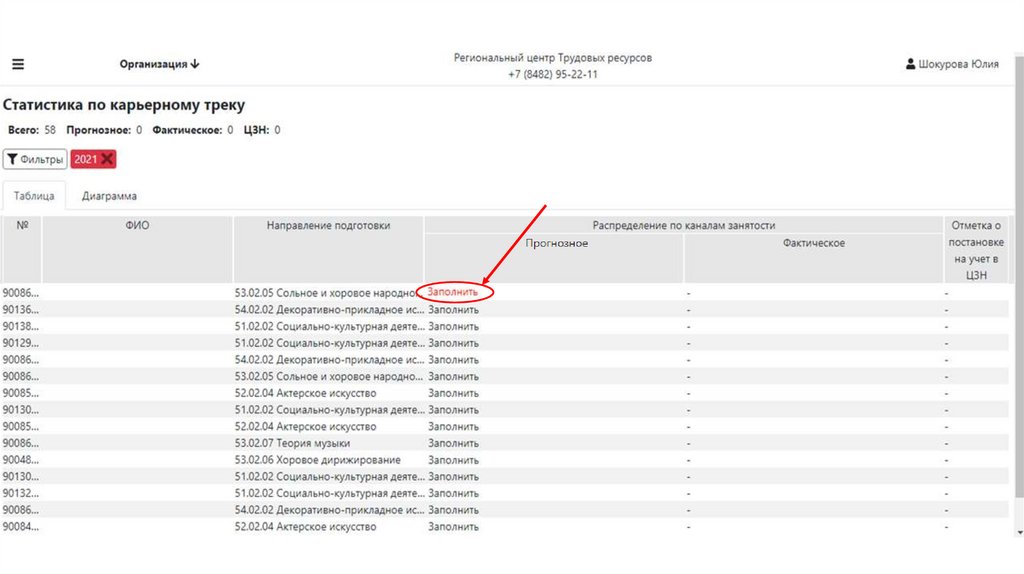Click the number cell 90084...
This screenshot has width=1024, height=574.
[21, 526]
